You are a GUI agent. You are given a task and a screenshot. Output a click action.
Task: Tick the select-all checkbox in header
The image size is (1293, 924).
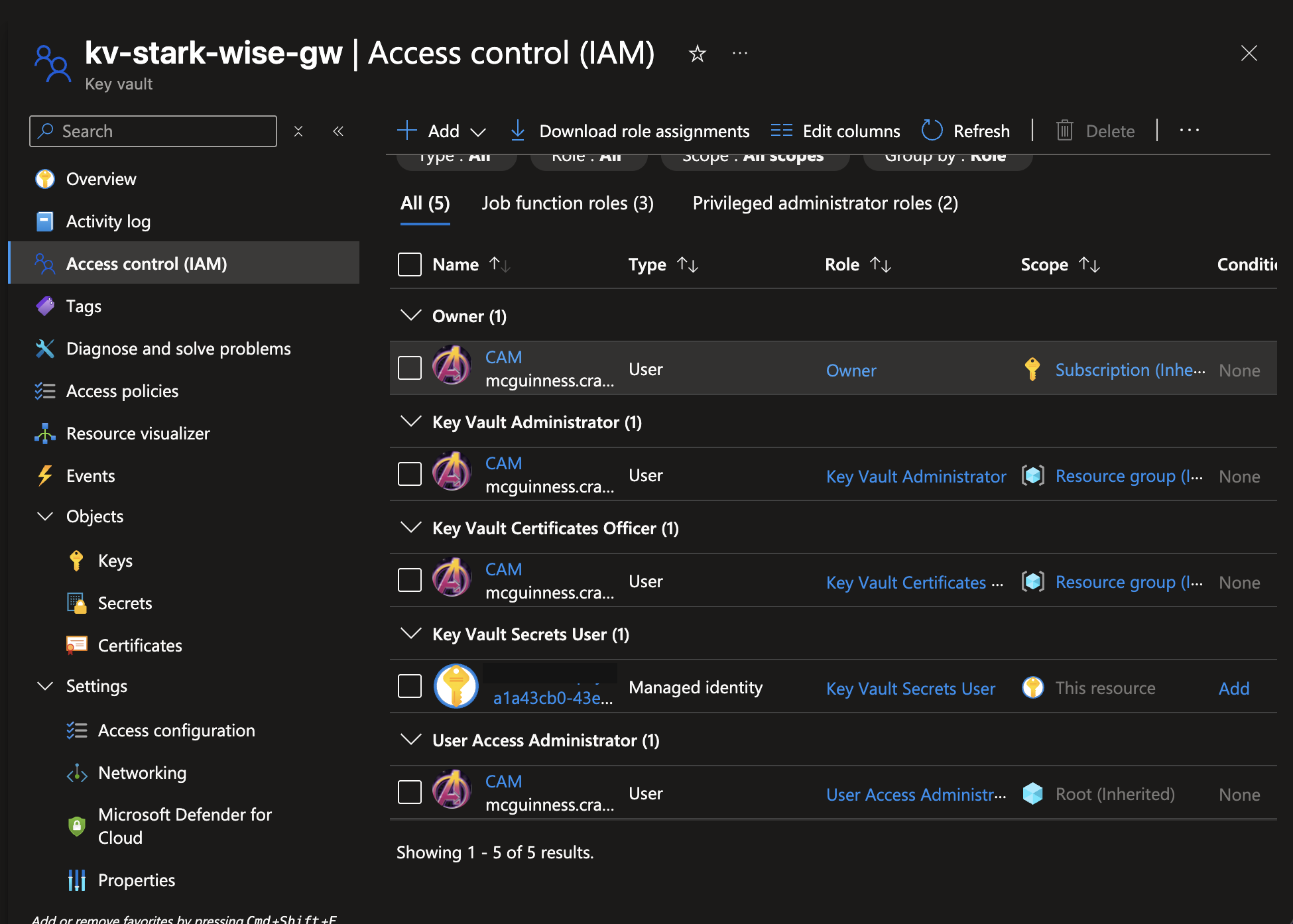tap(410, 264)
